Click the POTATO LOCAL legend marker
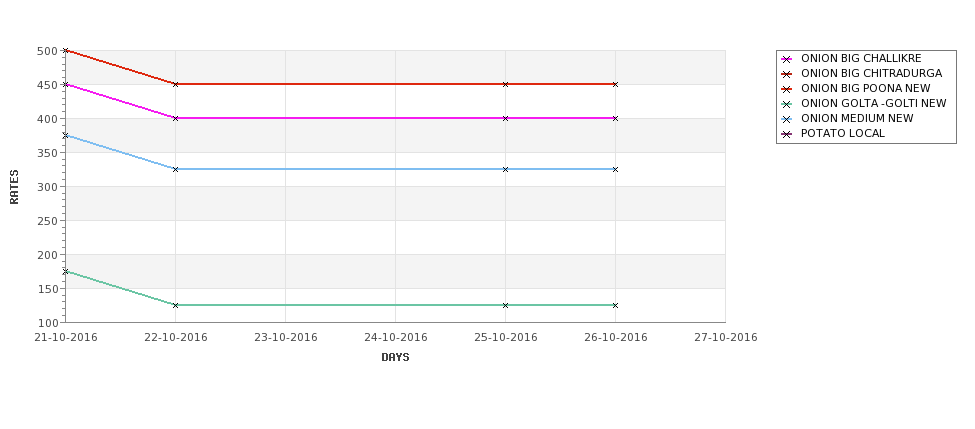Image resolution: width=975 pixels, height=429 pixels. pos(787,134)
